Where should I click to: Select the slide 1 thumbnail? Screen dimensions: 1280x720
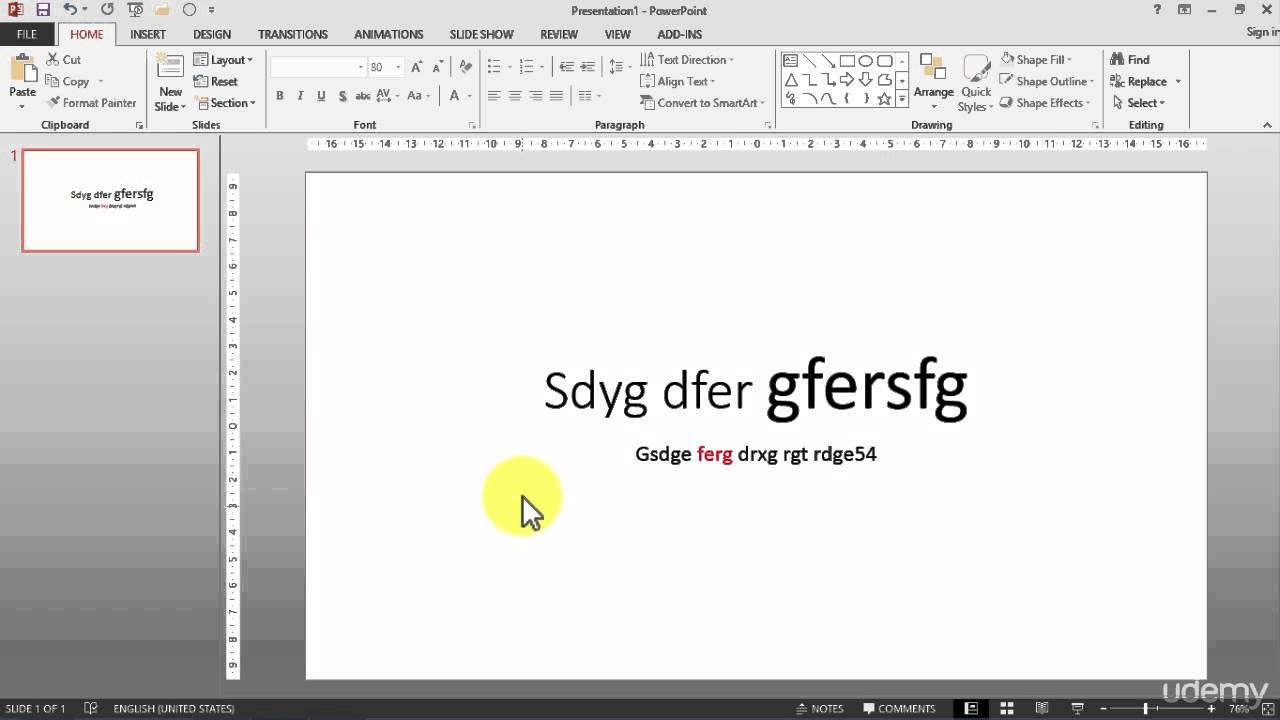(x=110, y=199)
